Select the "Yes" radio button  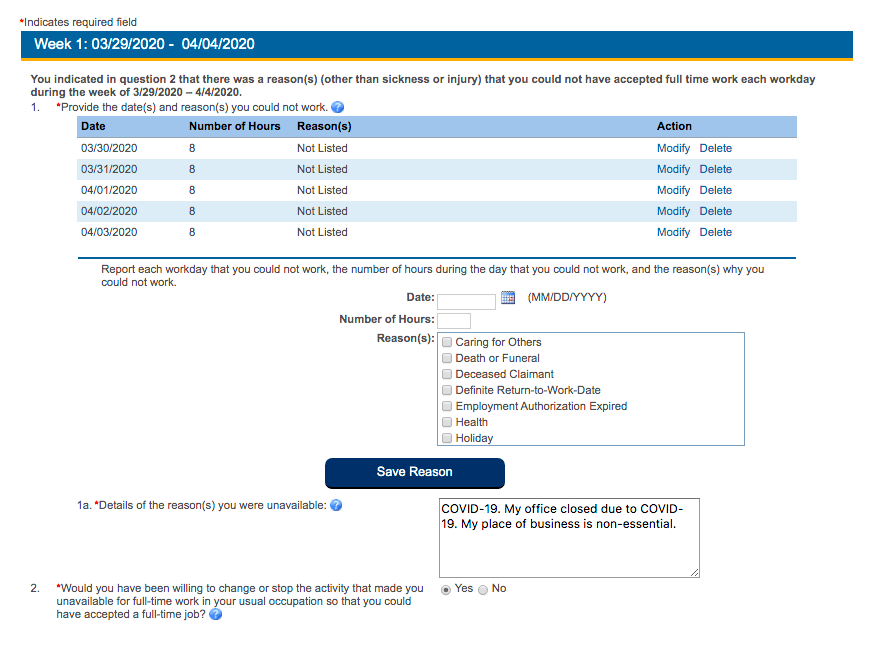click(444, 588)
